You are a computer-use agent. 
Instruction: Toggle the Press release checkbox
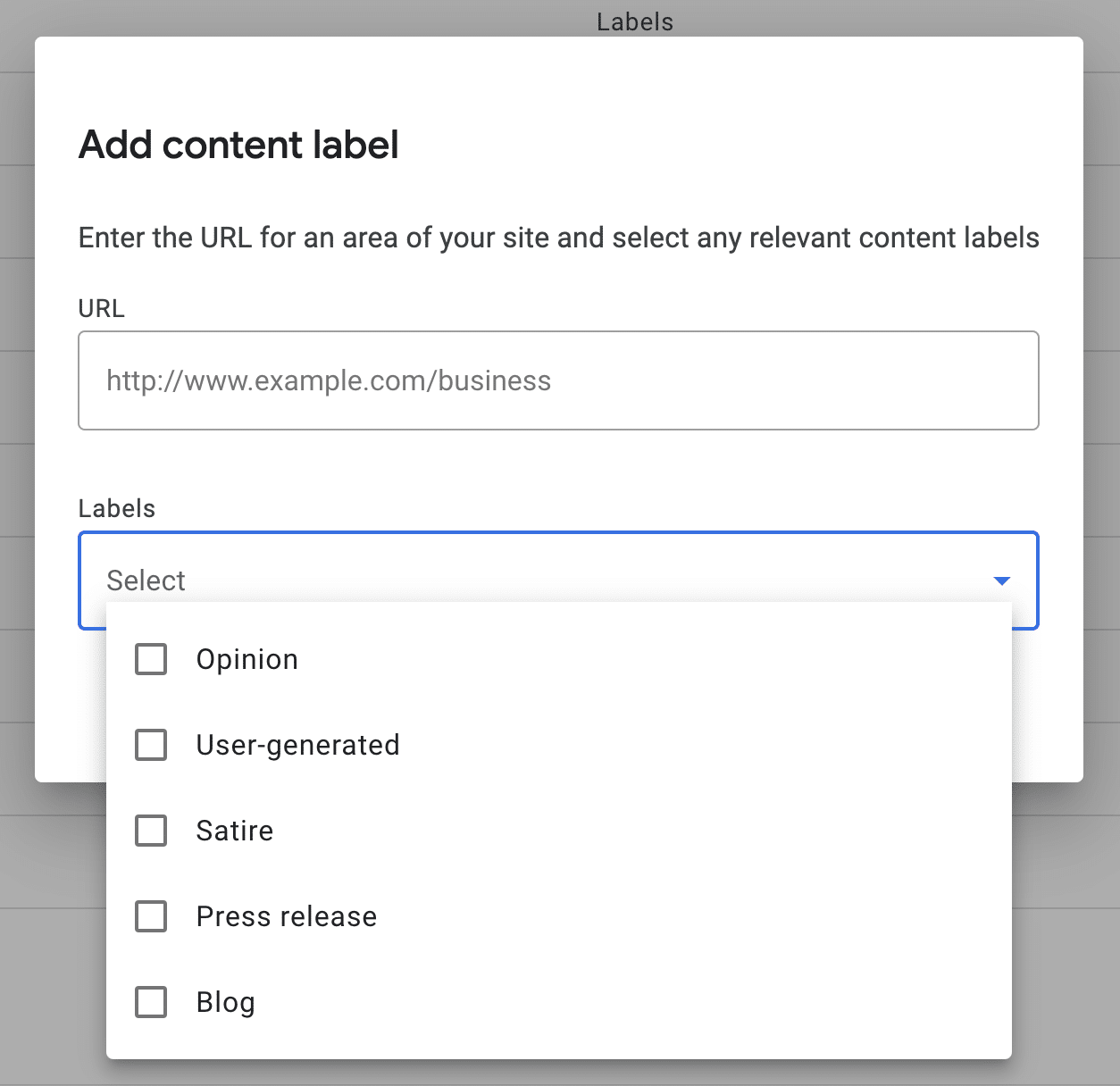pos(151,916)
